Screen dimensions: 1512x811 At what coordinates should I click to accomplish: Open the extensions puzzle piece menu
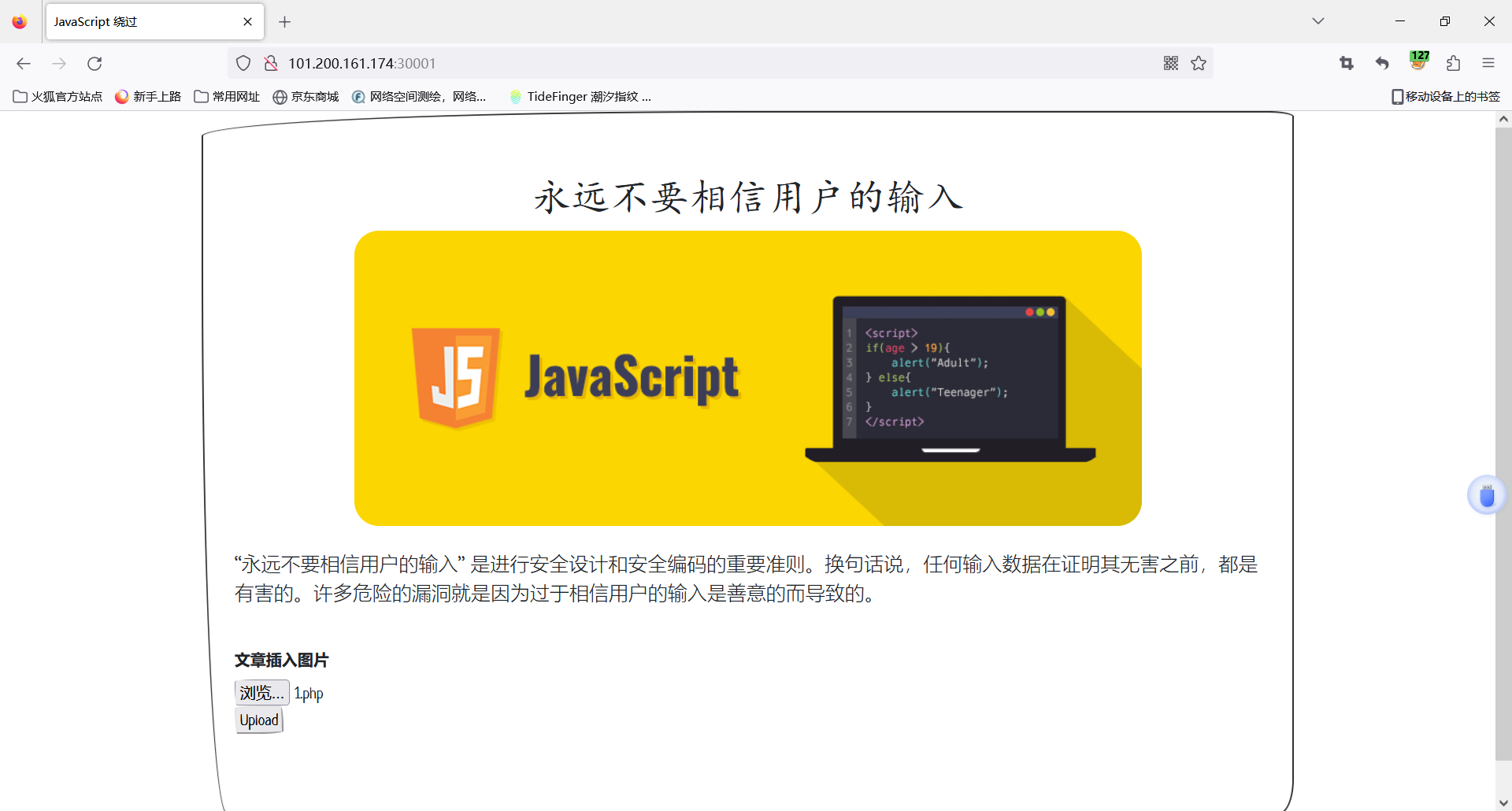[x=1454, y=63]
